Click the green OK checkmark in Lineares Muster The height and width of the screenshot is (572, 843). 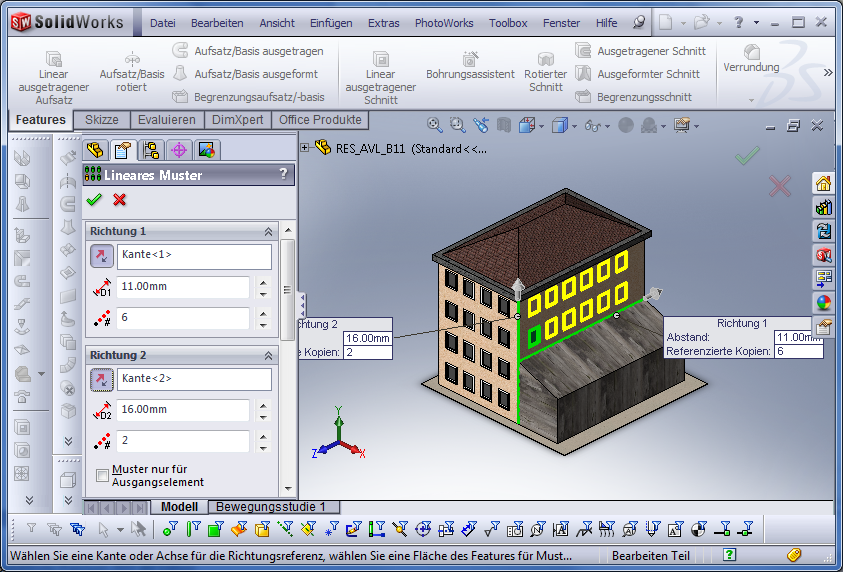(95, 200)
